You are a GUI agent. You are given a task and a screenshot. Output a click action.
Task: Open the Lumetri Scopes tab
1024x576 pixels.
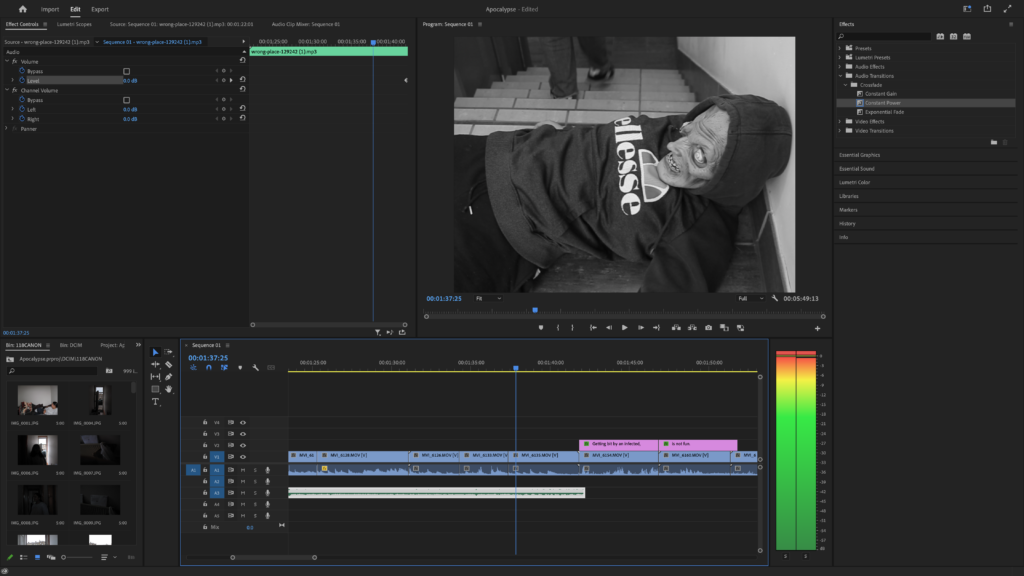point(75,24)
